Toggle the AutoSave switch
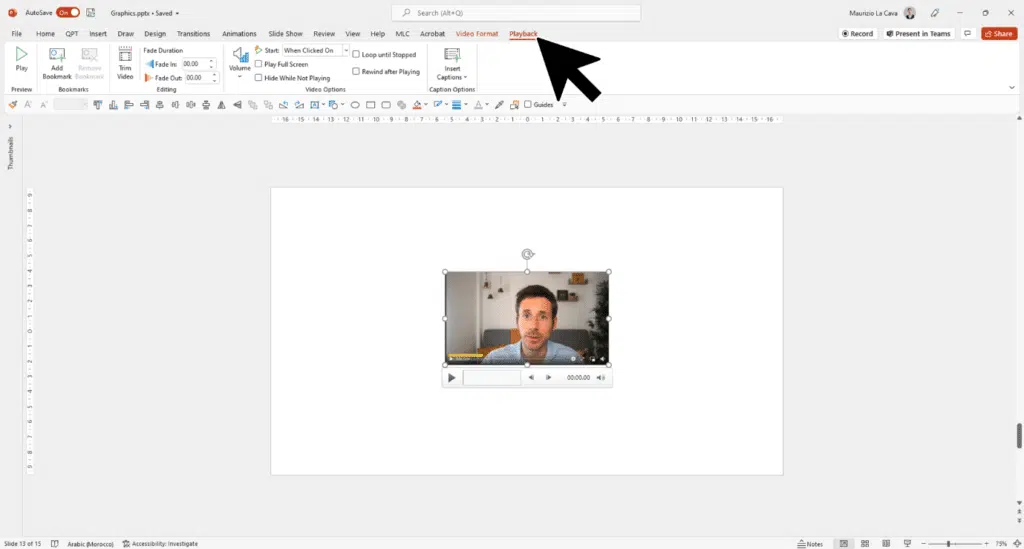The image size is (1024, 549). tap(68, 13)
